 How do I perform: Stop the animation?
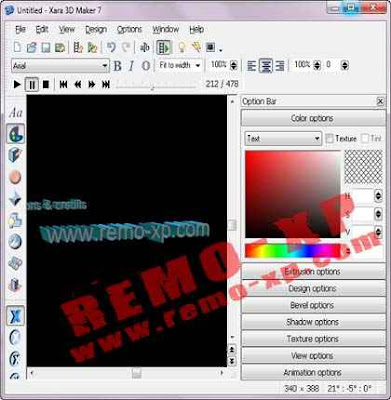pos(46,84)
